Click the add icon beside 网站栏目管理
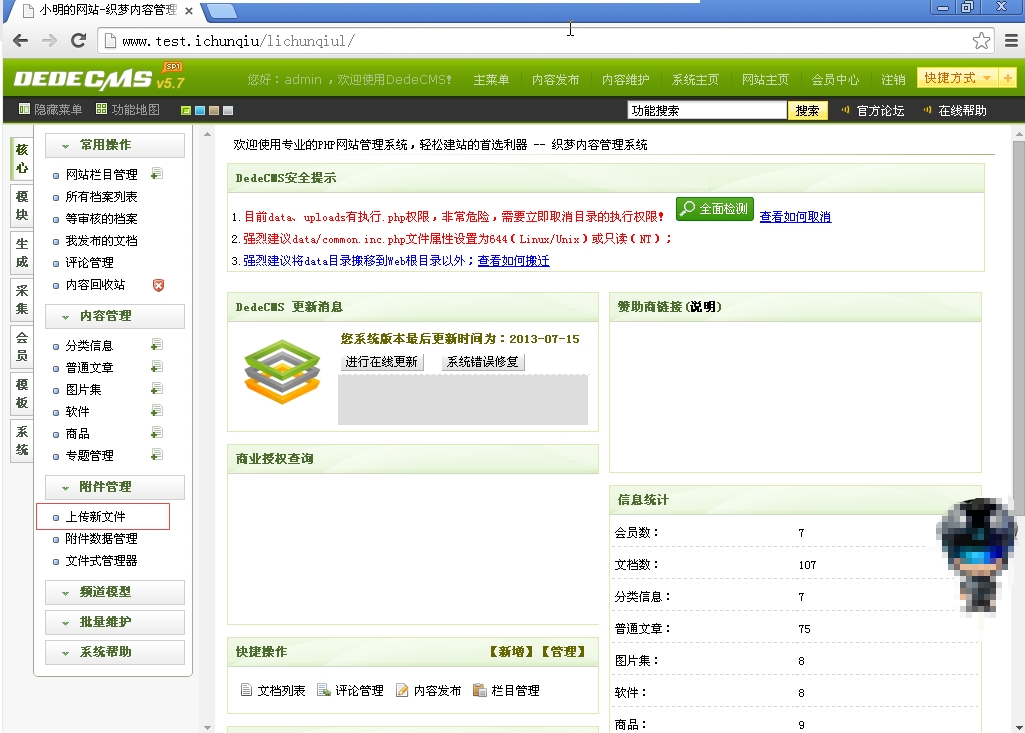 click(x=157, y=174)
